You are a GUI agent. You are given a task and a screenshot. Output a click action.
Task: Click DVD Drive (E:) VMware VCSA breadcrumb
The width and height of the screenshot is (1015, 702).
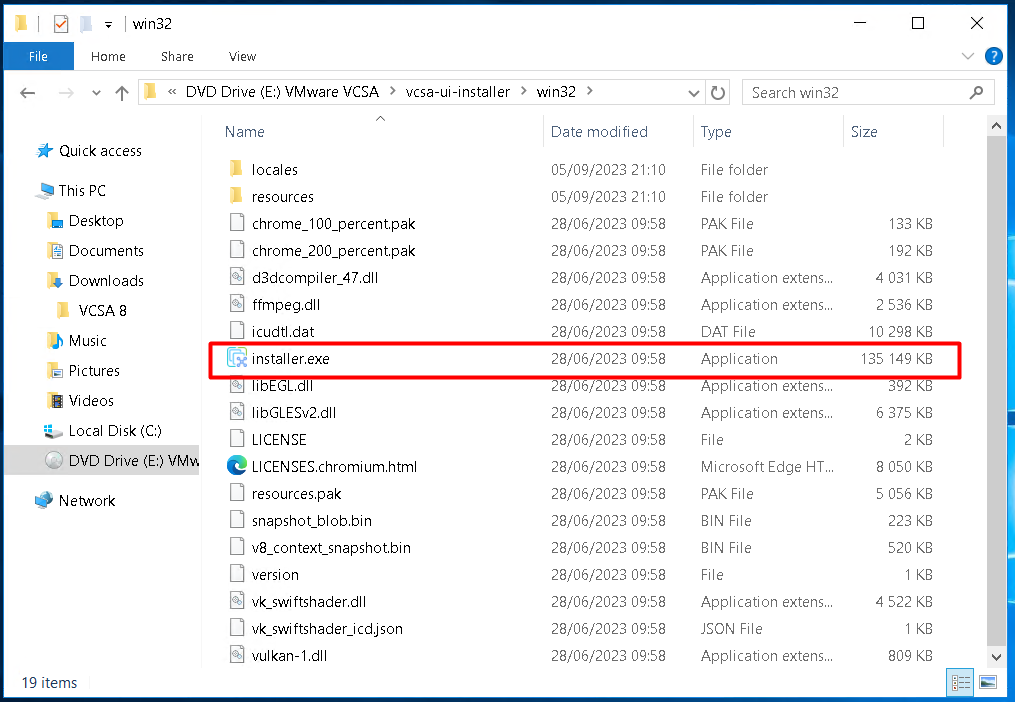pyautogui.click(x=282, y=92)
